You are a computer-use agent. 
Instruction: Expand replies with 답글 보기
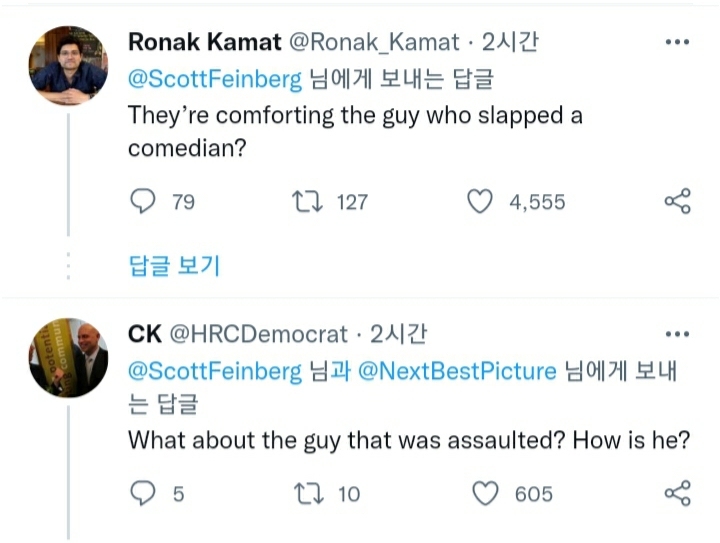(174, 266)
